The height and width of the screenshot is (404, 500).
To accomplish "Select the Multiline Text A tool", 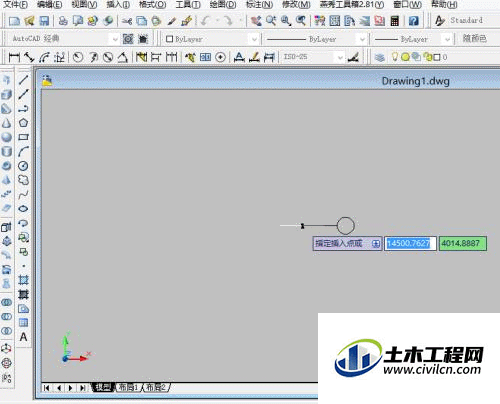I will coord(23,337).
